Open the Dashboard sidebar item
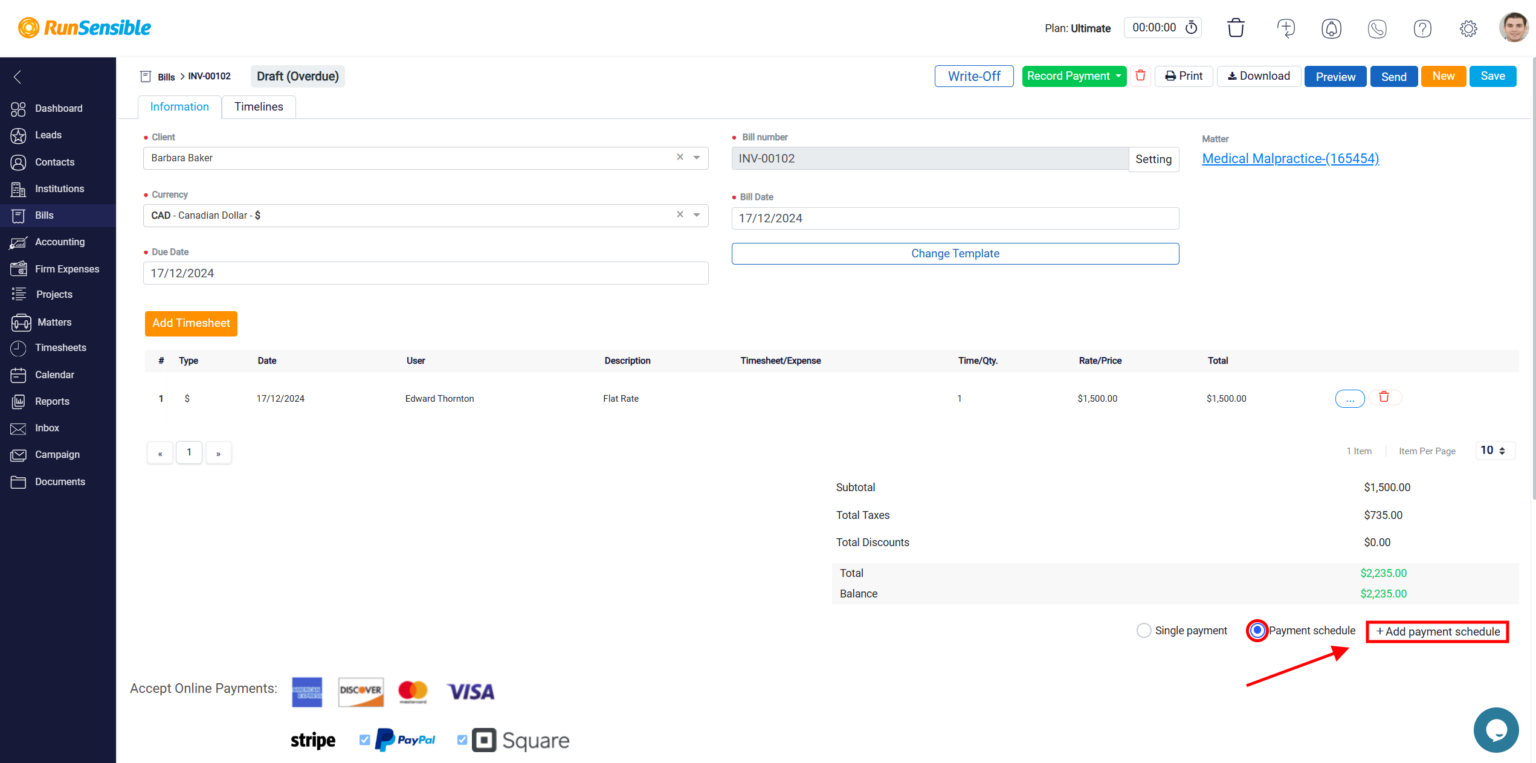Image resolution: width=1536 pixels, height=763 pixels. (58, 108)
